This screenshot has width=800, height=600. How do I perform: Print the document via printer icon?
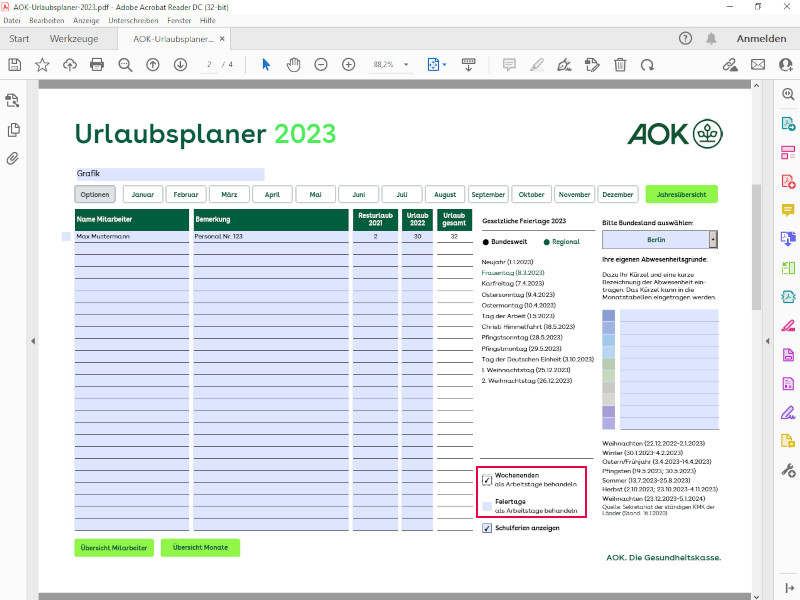pos(97,65)
